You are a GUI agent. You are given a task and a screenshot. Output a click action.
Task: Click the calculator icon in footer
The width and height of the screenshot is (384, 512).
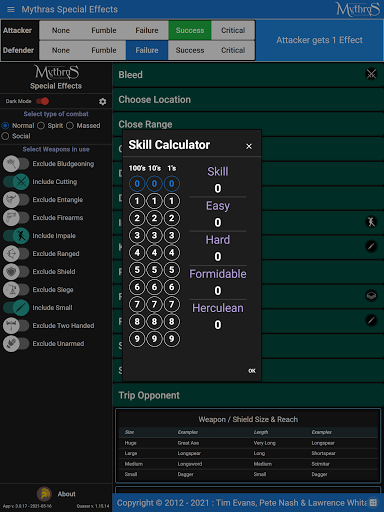pos(373,503)
